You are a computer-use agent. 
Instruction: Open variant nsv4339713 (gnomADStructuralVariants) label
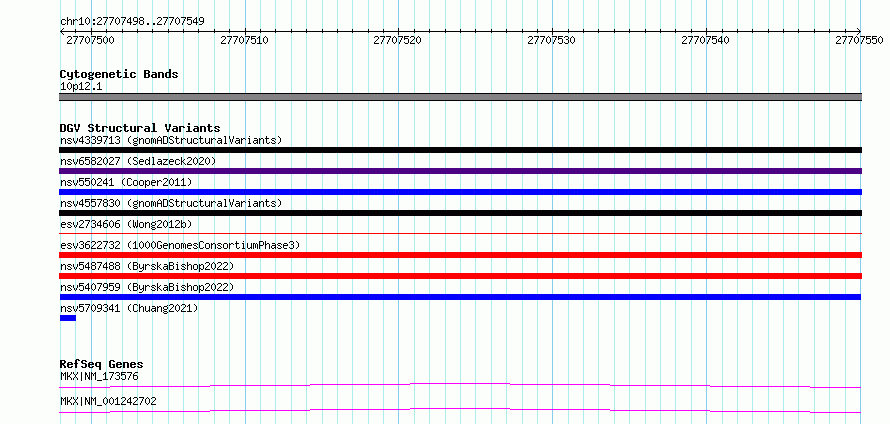[x=171, y=140]
